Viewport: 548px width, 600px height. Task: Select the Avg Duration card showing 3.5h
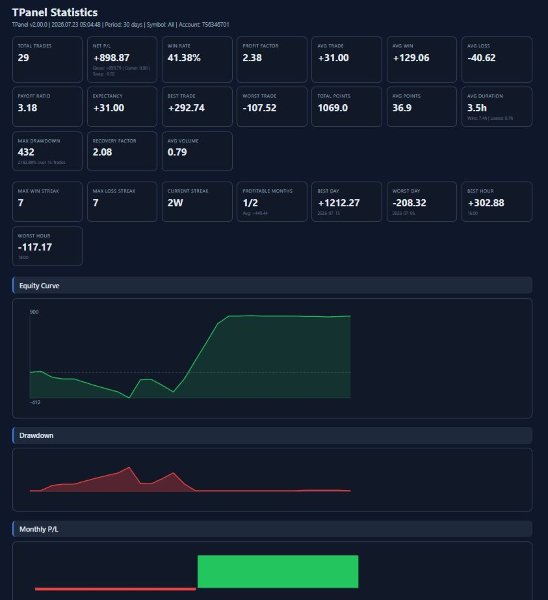click(497, 106)
